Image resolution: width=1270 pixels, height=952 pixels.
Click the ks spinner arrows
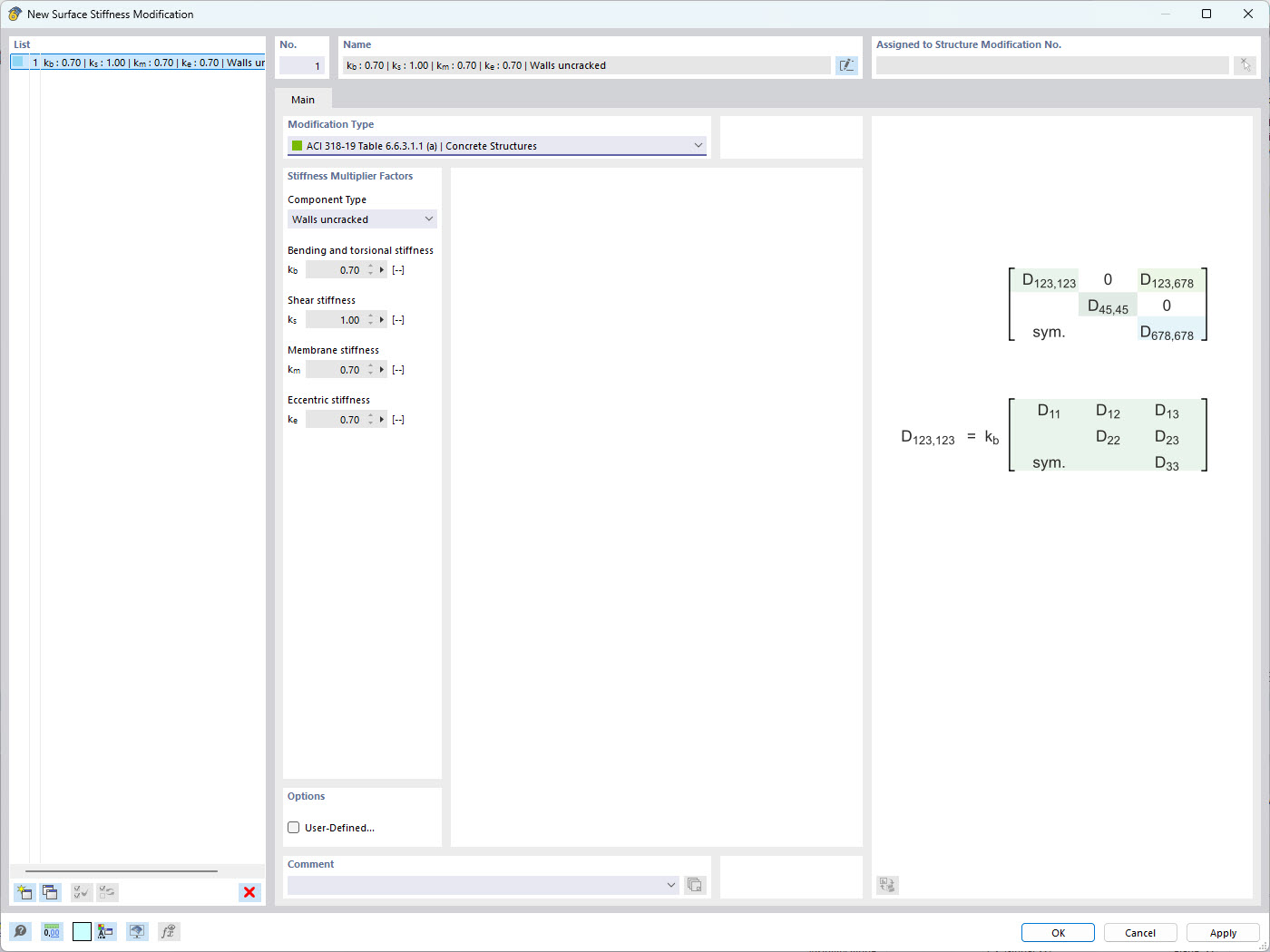click(370, 320)
